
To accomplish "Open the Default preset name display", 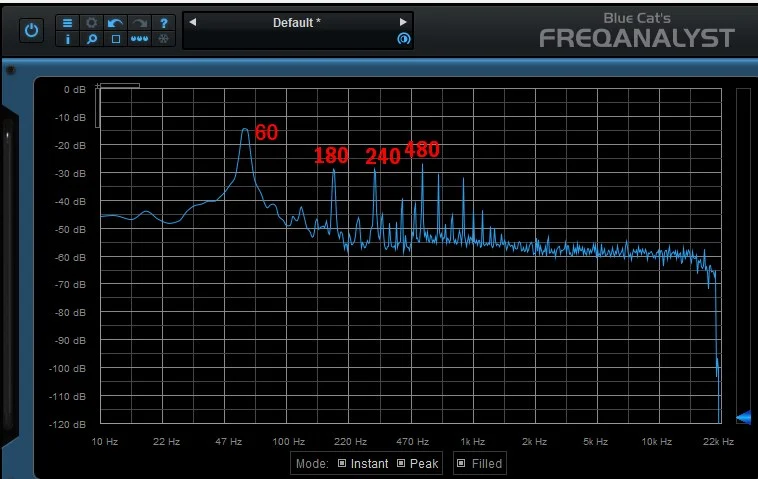I will tap(297, 23).
